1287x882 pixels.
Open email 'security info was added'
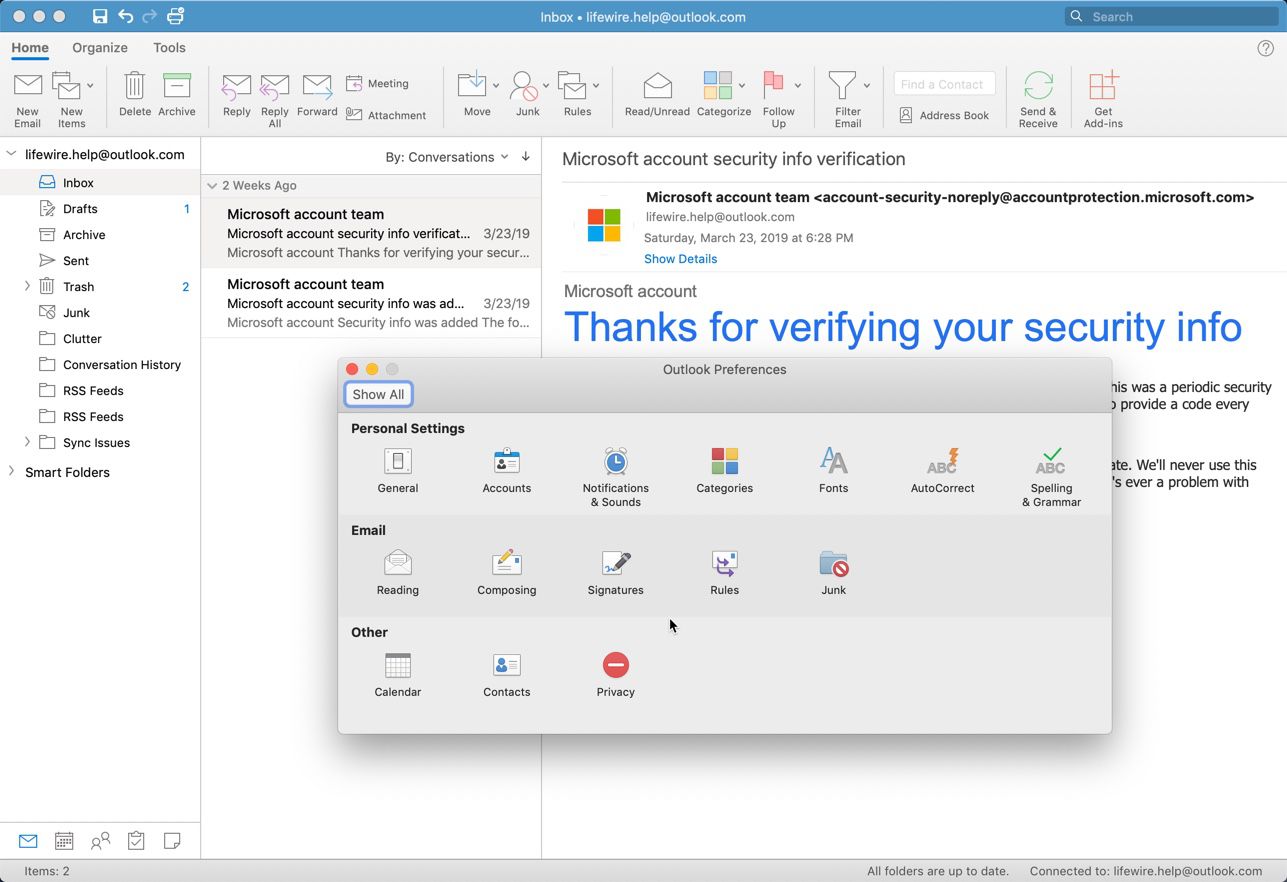tap(371, 303)
